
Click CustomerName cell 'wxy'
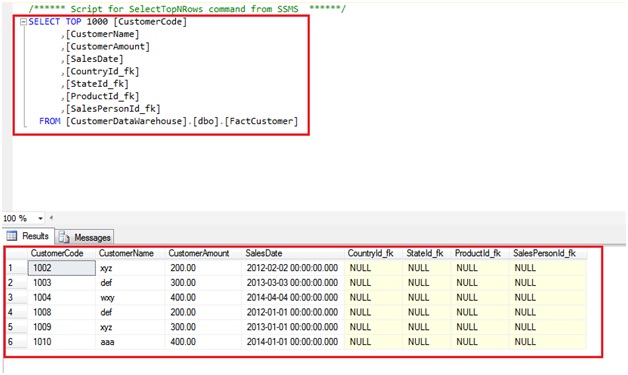[x=130, y=298]
